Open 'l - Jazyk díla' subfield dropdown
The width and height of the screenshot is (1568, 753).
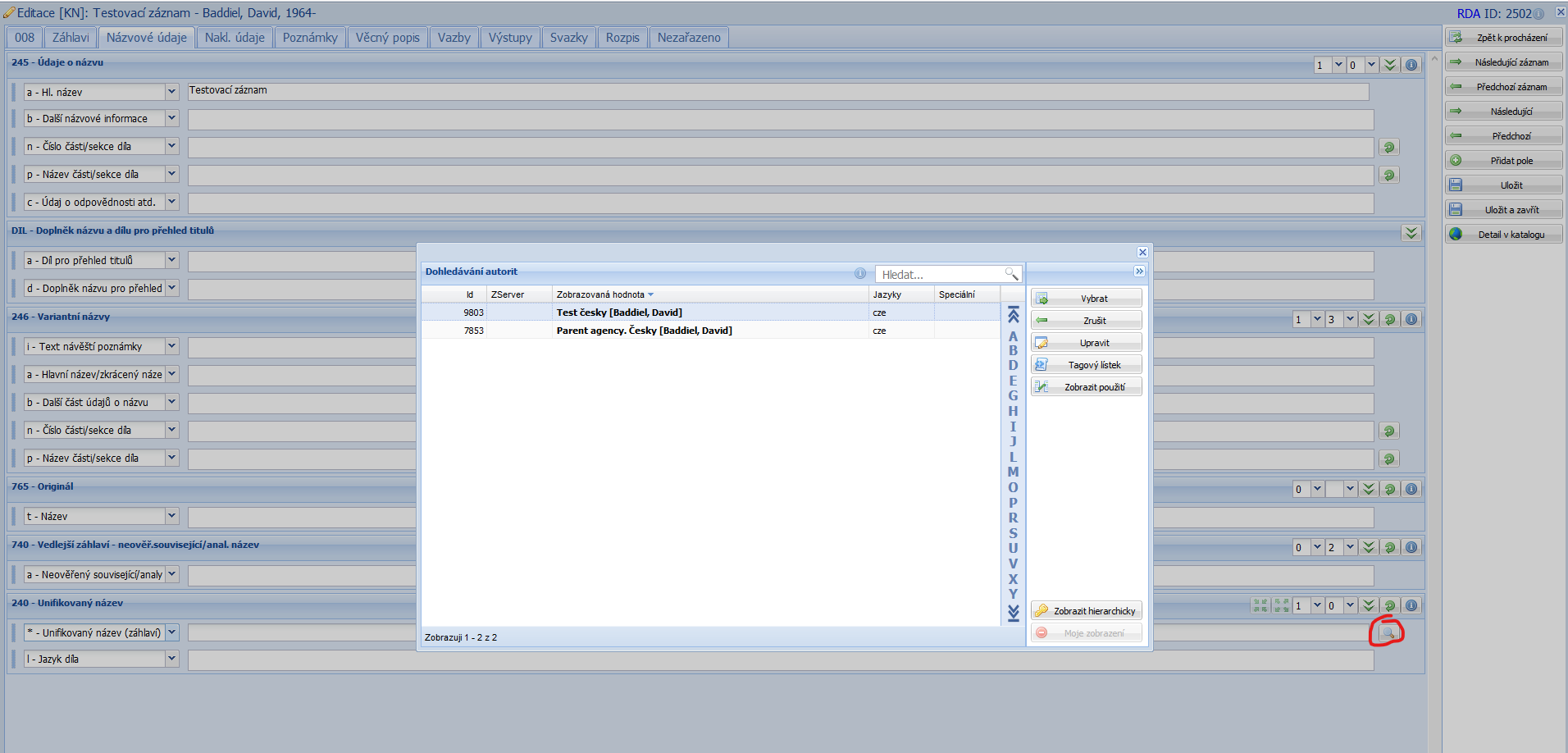pos(171,658)
